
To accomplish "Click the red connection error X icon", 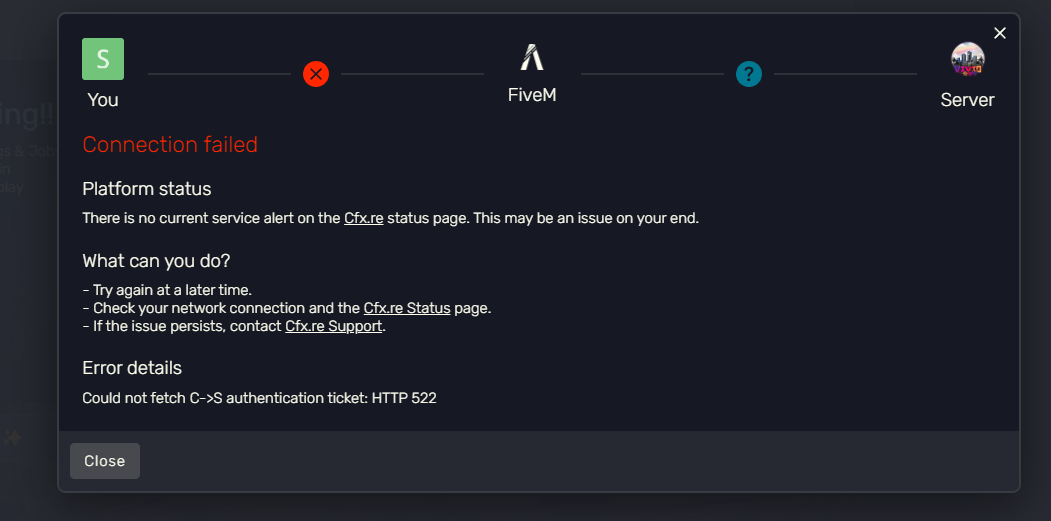I will [316, 73].
